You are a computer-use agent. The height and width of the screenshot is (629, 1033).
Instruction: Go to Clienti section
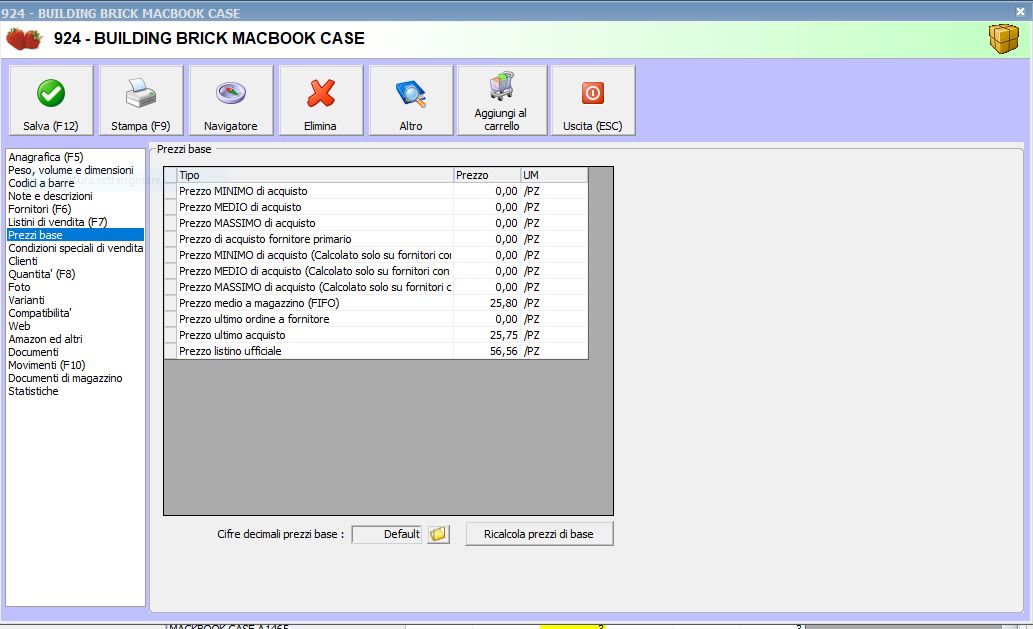pos(23,261)
